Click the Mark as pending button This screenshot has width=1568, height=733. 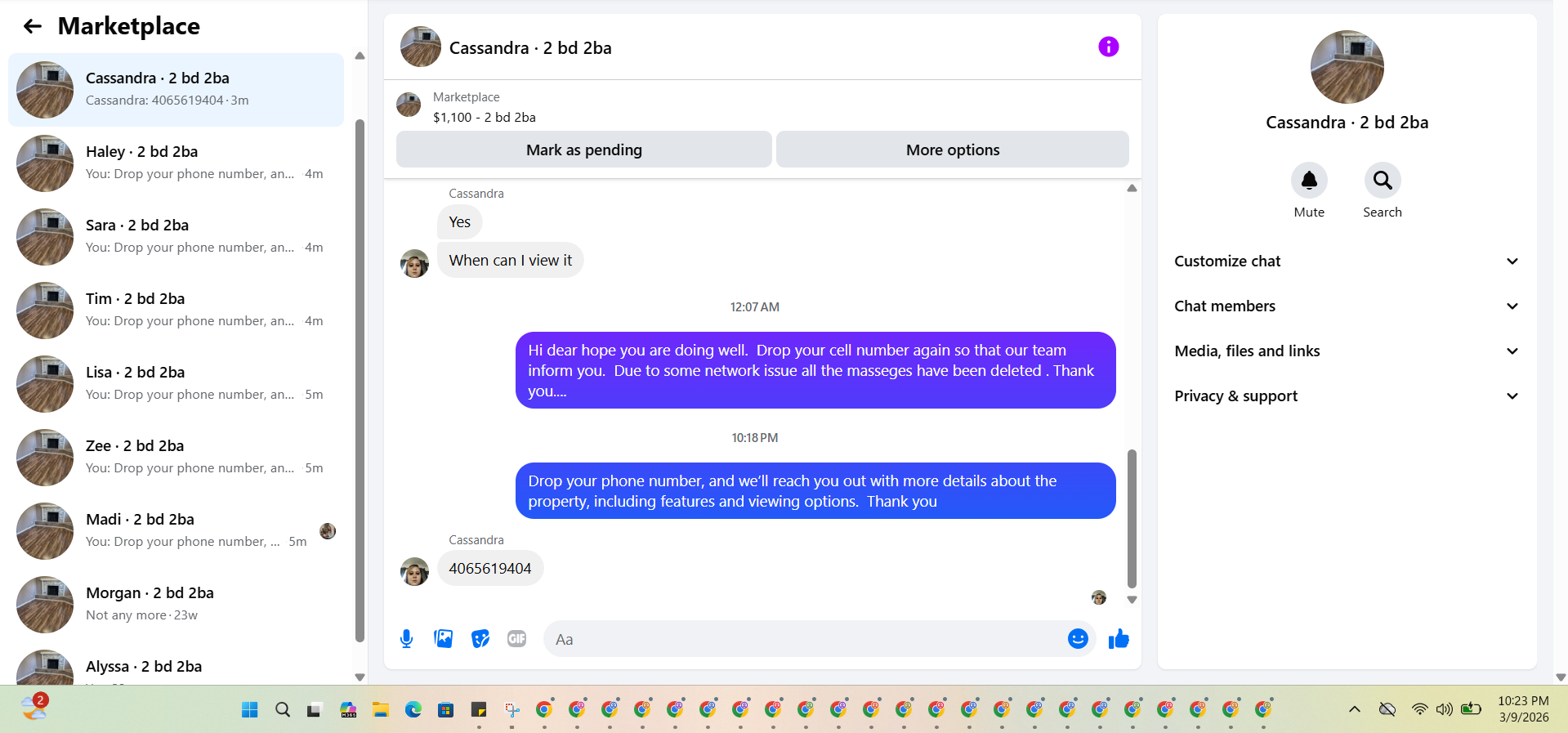[x=583, y=150]
